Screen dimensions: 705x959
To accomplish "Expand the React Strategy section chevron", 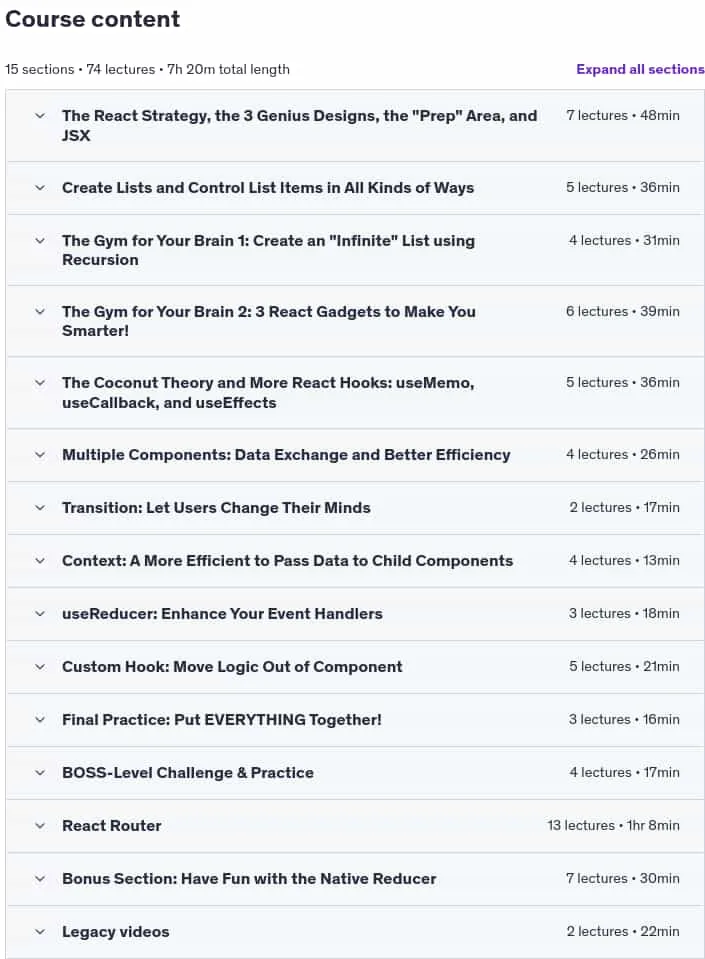I will pyautogui.click(x=40, y=116).
